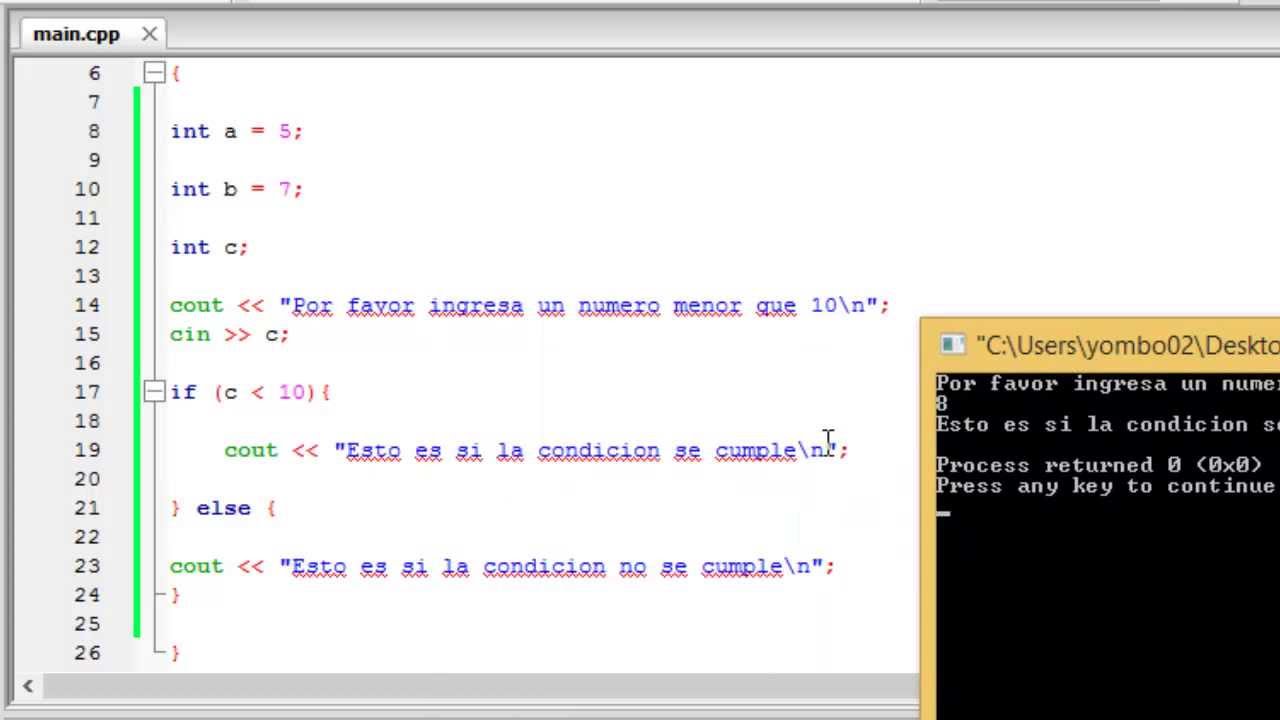Click 'Press any key to continue' in console
Screen dimensions: 1280x720
click(x=1105, y=486)
